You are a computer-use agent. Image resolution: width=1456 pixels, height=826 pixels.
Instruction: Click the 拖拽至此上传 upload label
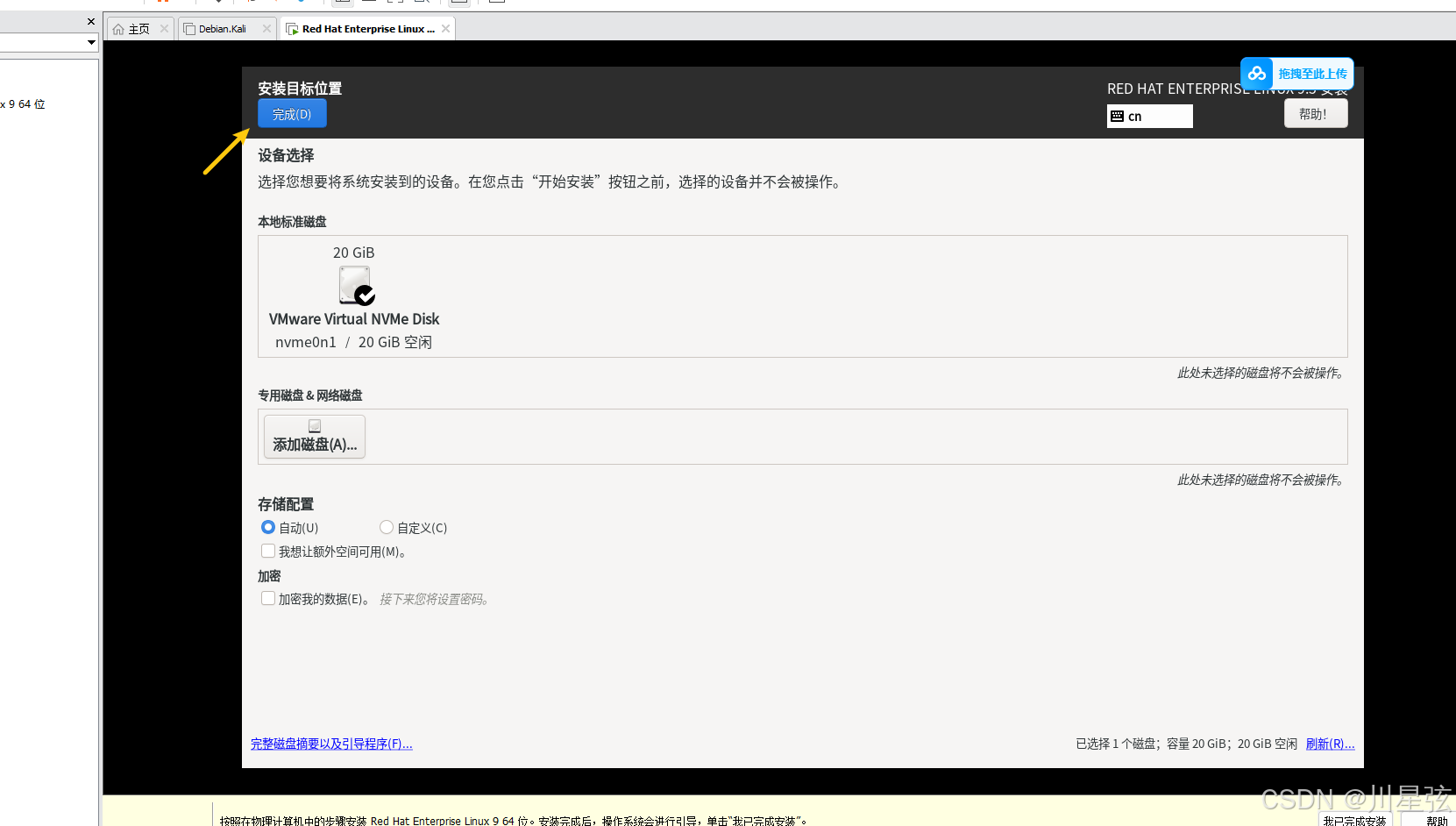[1312, 74]
